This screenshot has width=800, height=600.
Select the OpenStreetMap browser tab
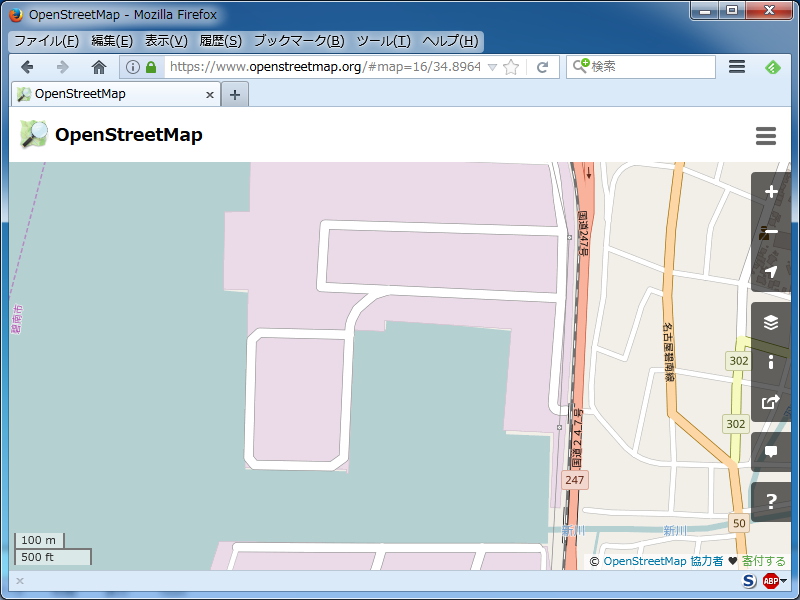tap(116, 94)
